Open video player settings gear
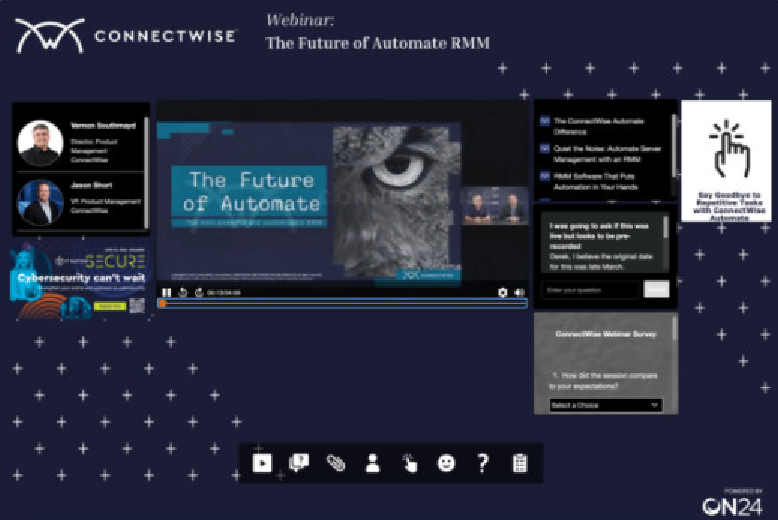 pos(503,293)
